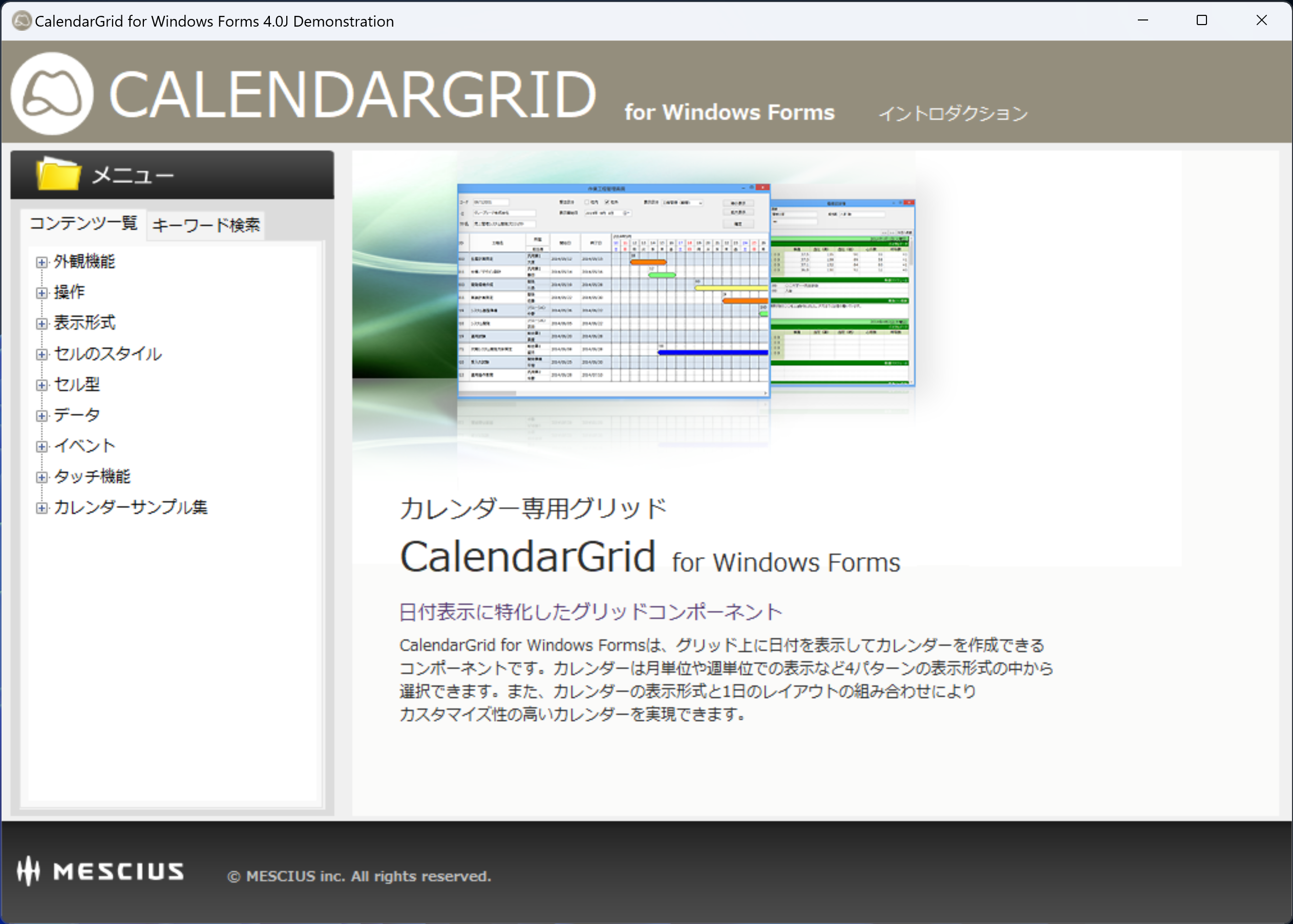
Task: Click the app icon in title bar
Action: pos(22,21)
